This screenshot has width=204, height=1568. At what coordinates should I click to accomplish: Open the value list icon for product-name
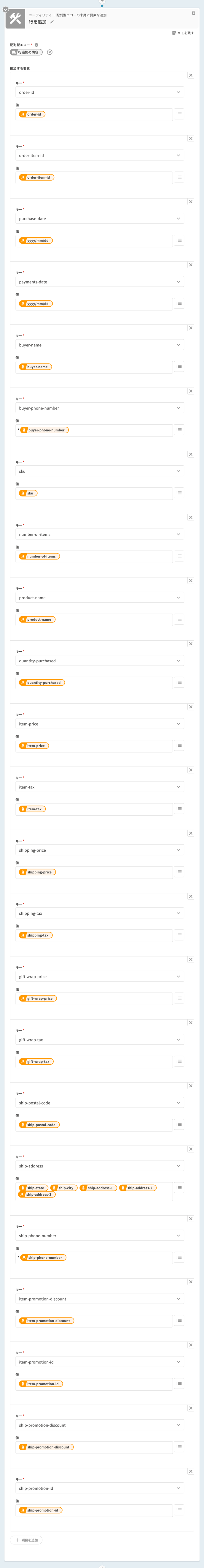point(179,619)
